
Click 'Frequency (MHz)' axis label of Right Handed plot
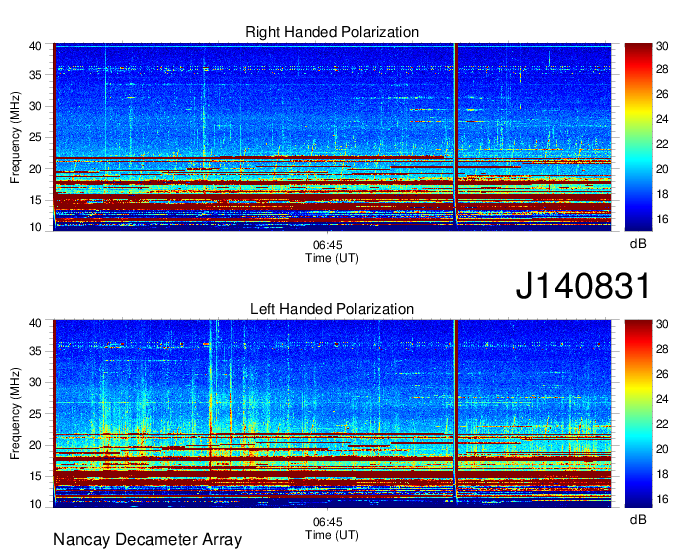(x=15, y=137)
